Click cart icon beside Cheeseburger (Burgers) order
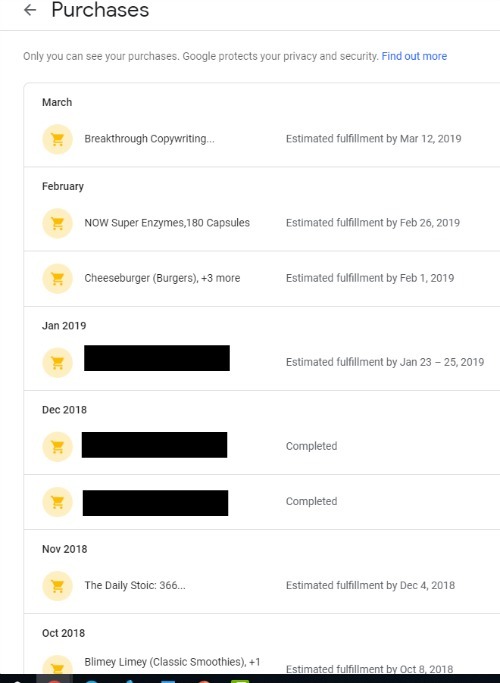The image size is (500, 683). (57, 278)
